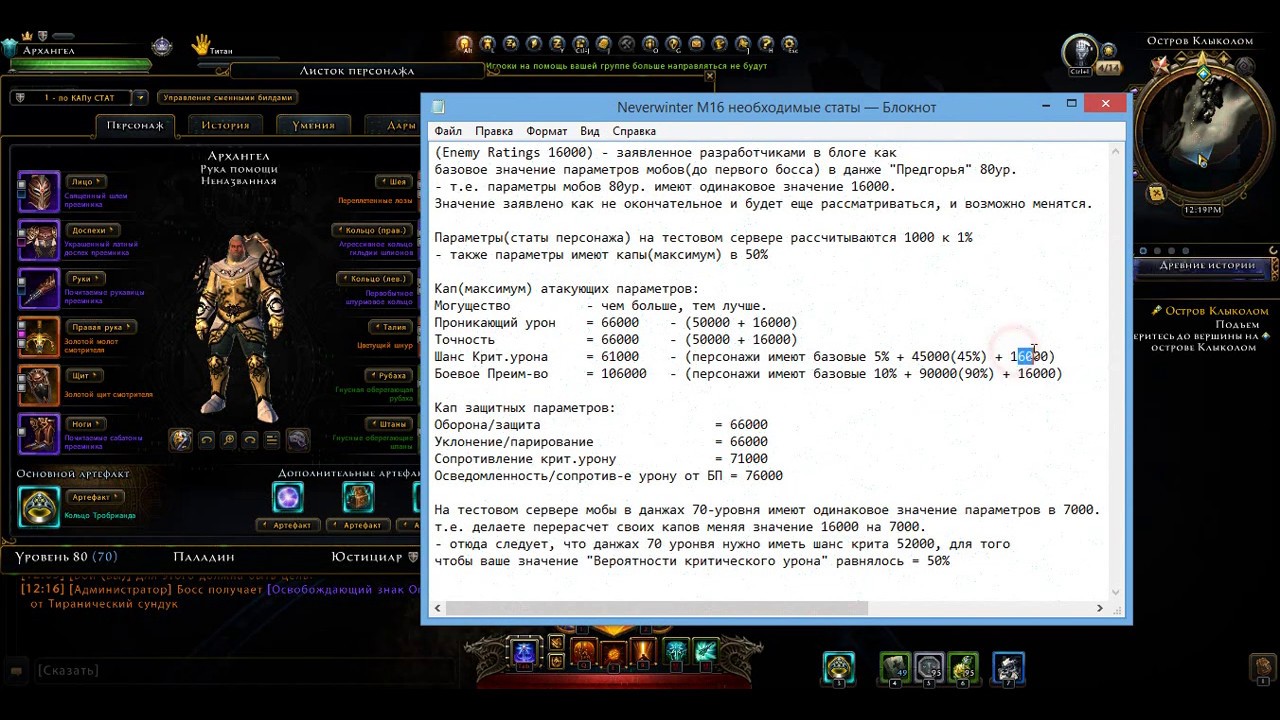The height and width of the screenshot is (720, 1280).
Task: Click the boots item icon in Ноги slot
Action: point(40,433)
